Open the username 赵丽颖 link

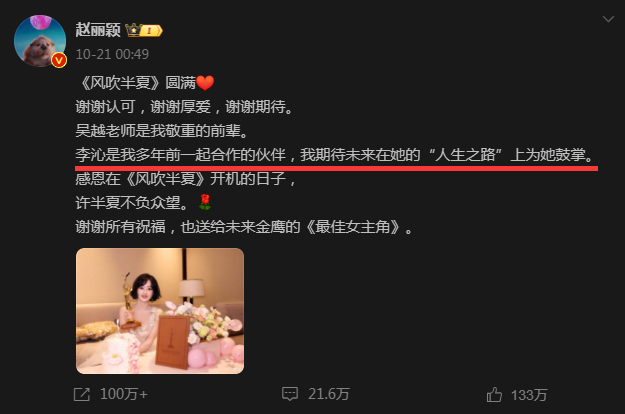98,30
